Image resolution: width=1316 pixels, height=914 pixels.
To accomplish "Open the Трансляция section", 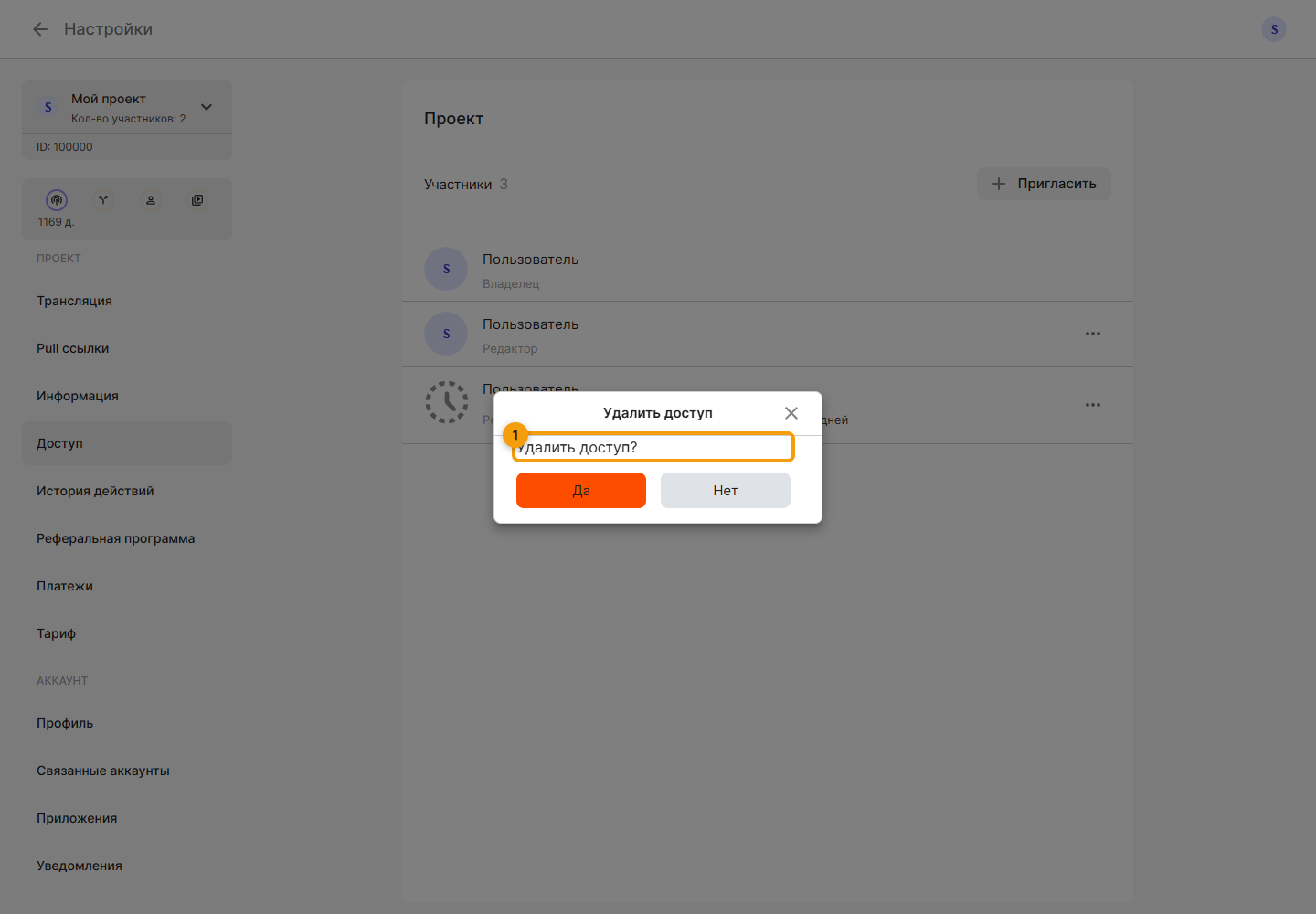I will pos(127,301).
